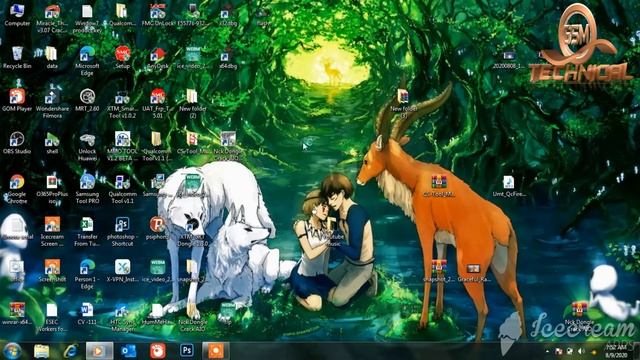Screen dimensions: 640x360
Task: Open the Miracle_Th v3.07 Crack shortcut
Action: pyautogui.click(x=52, y=19)
